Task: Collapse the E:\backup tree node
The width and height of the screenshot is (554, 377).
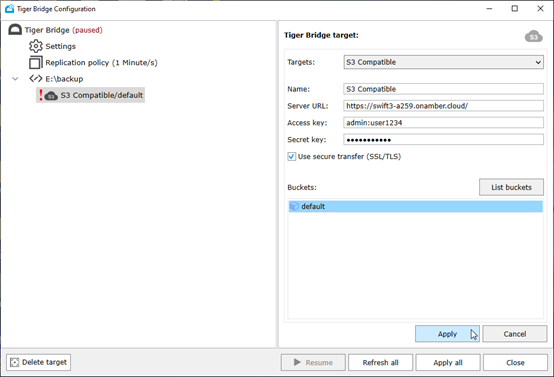Action: coord(15,78)
